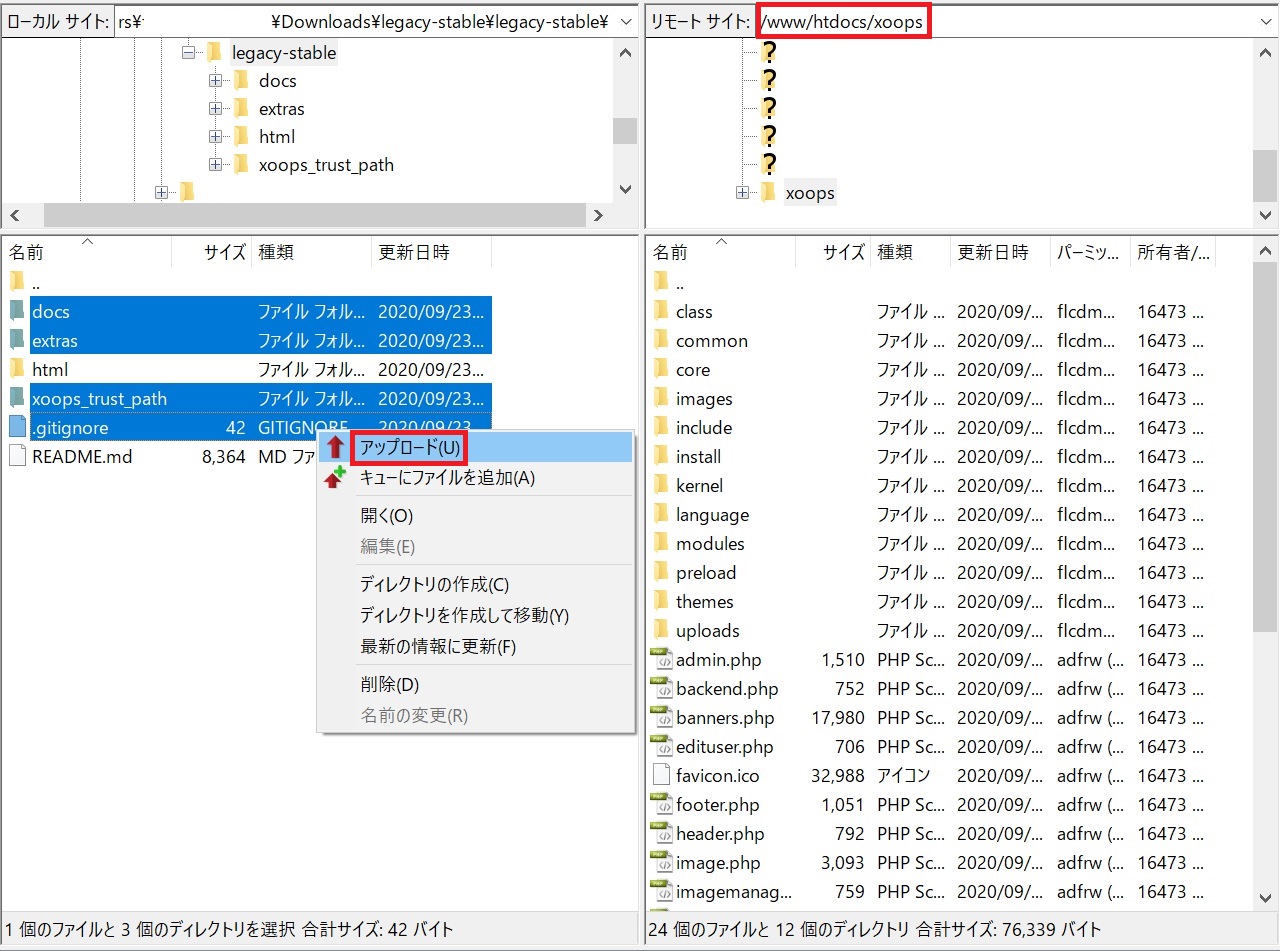Choose ディレクトリの作成(C) in context menu
Image resolution: width=1280 pixels, height=951 pixels.
coord(476,584)
